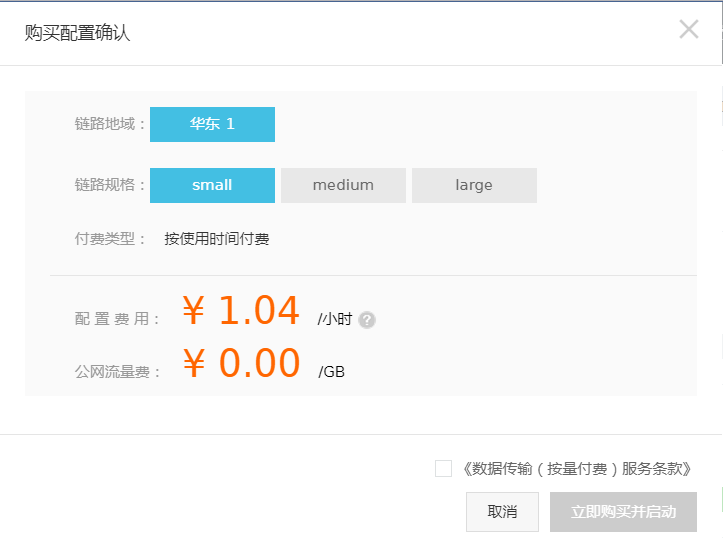Click the 链路规格 label
Viewport: 723px width, 555px height.
pos(110,185)
